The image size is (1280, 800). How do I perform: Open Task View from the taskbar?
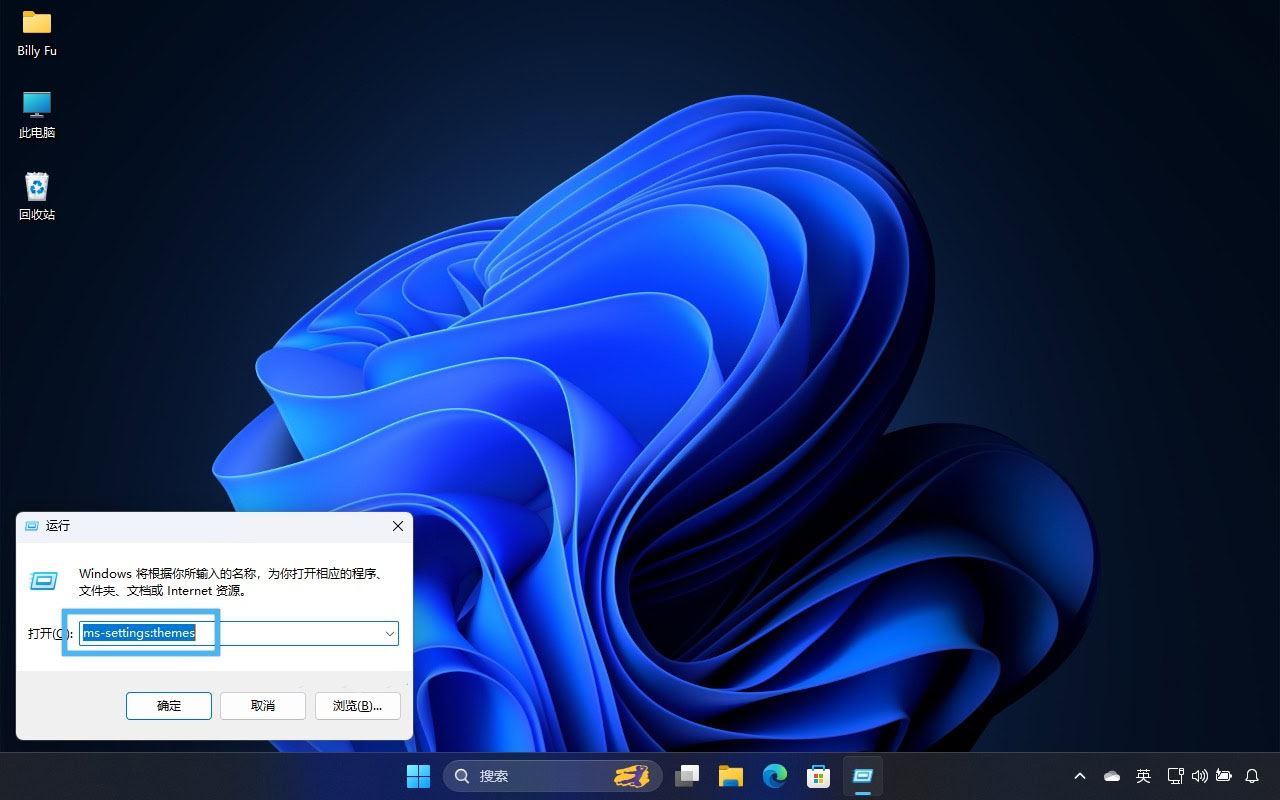687,776
